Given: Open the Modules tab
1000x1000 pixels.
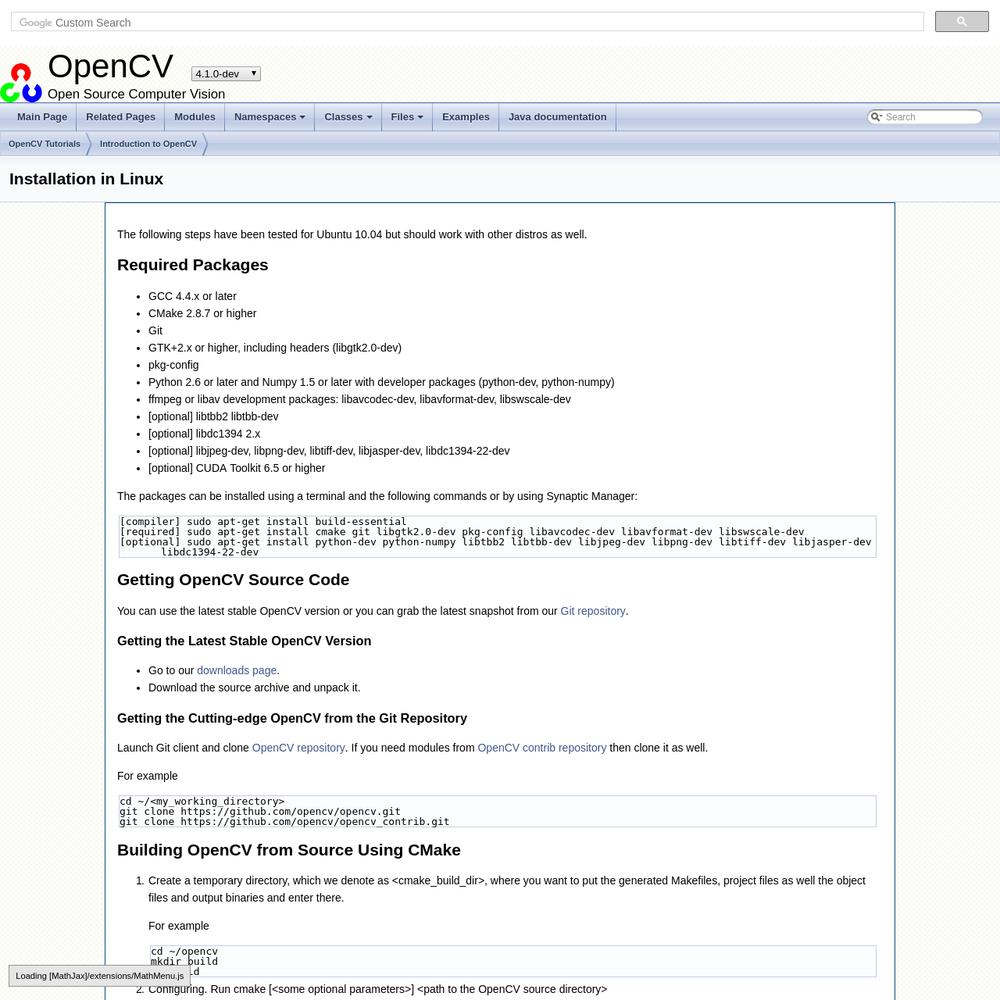Looking at the screenshot, I should tap(195, 117).
